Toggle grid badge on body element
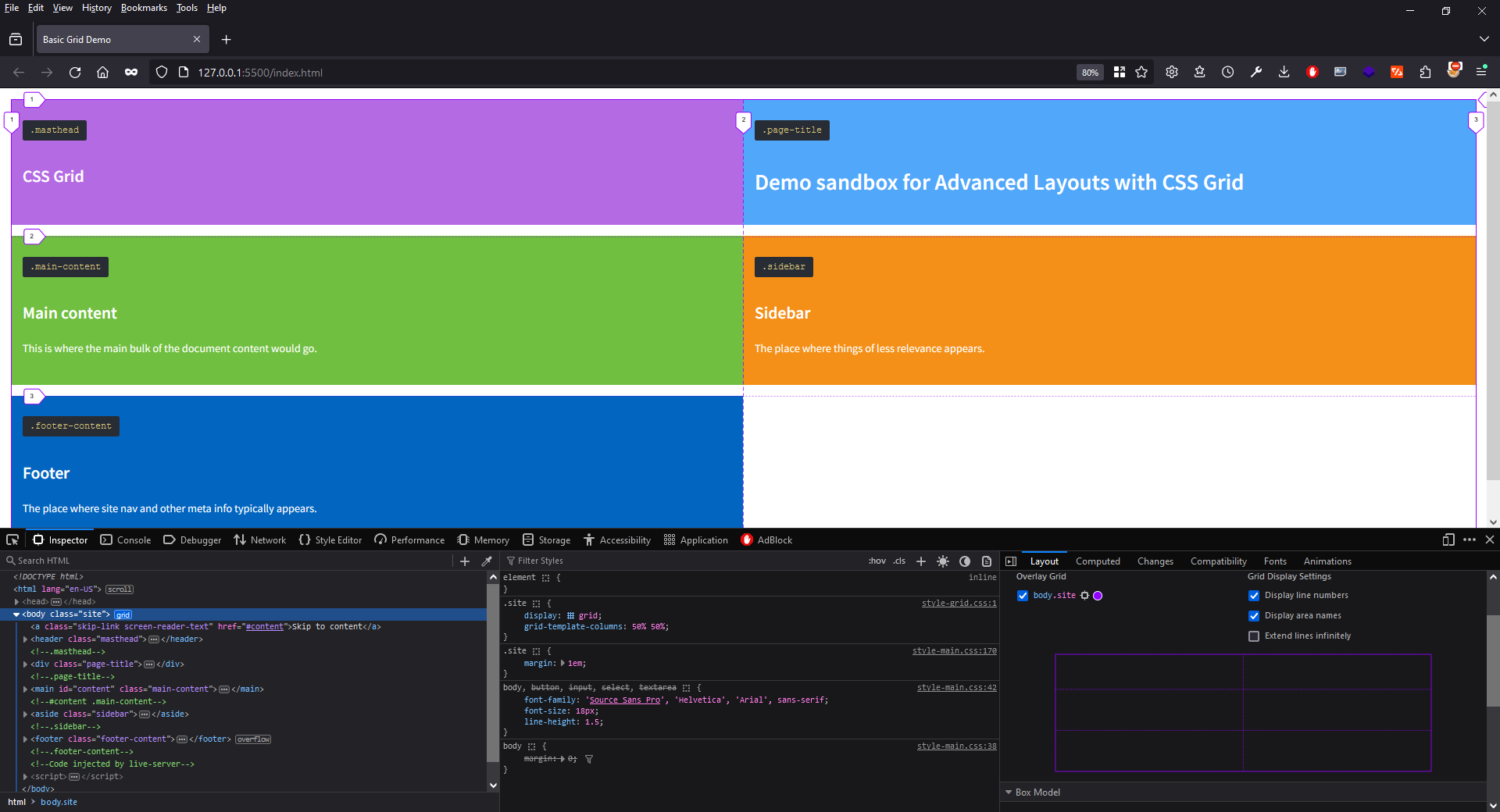The width and height of the screenshot is (1500, 812). tap(123, 614)
